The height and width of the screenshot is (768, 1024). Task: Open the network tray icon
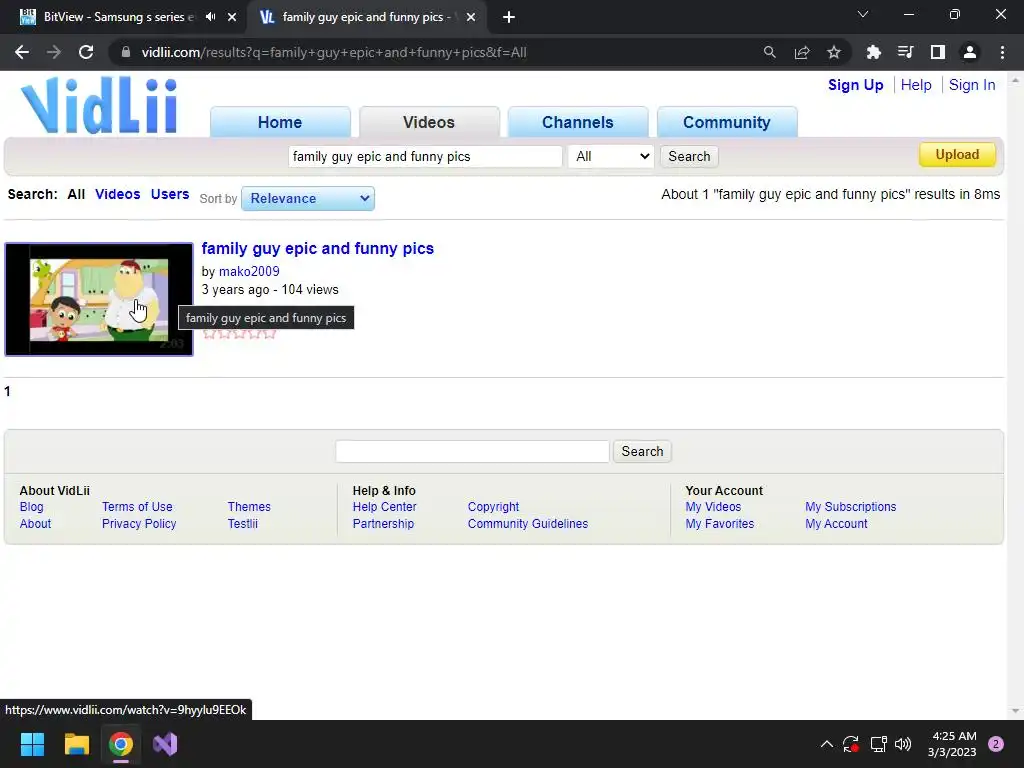point(878,744)
